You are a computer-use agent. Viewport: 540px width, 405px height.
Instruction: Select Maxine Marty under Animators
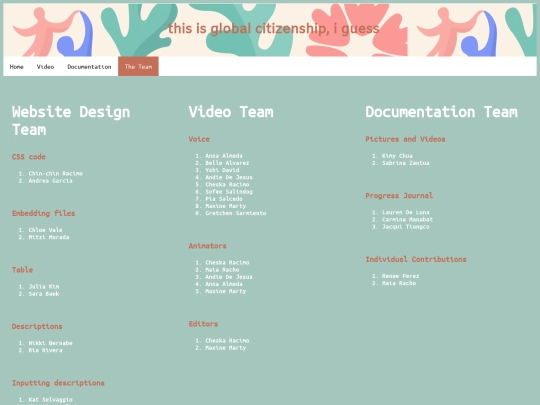[x=226, y=291]
